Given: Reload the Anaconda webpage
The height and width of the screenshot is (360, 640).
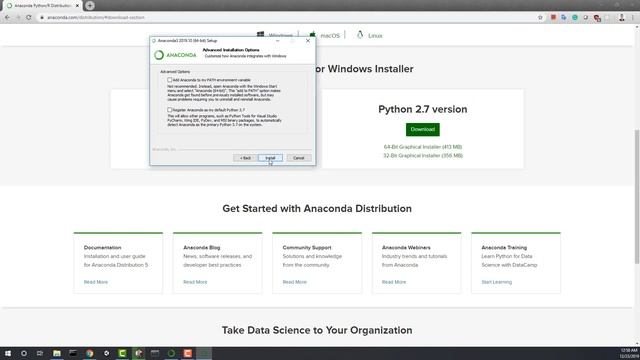Looking at the screenshot, I should pyautogui.click(x=29, y=18).
